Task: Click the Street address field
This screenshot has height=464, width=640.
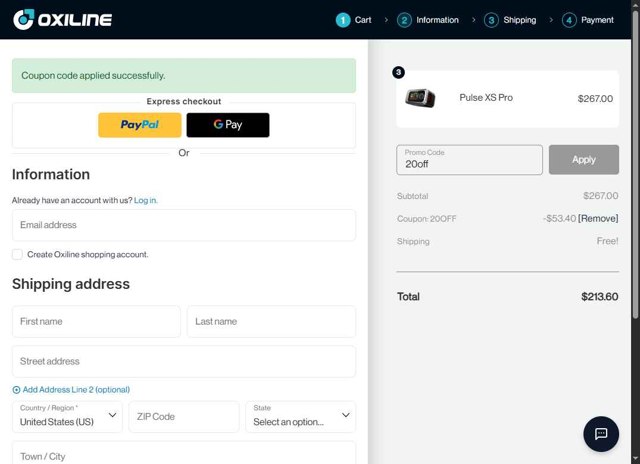Action: [x=184, y=361]
